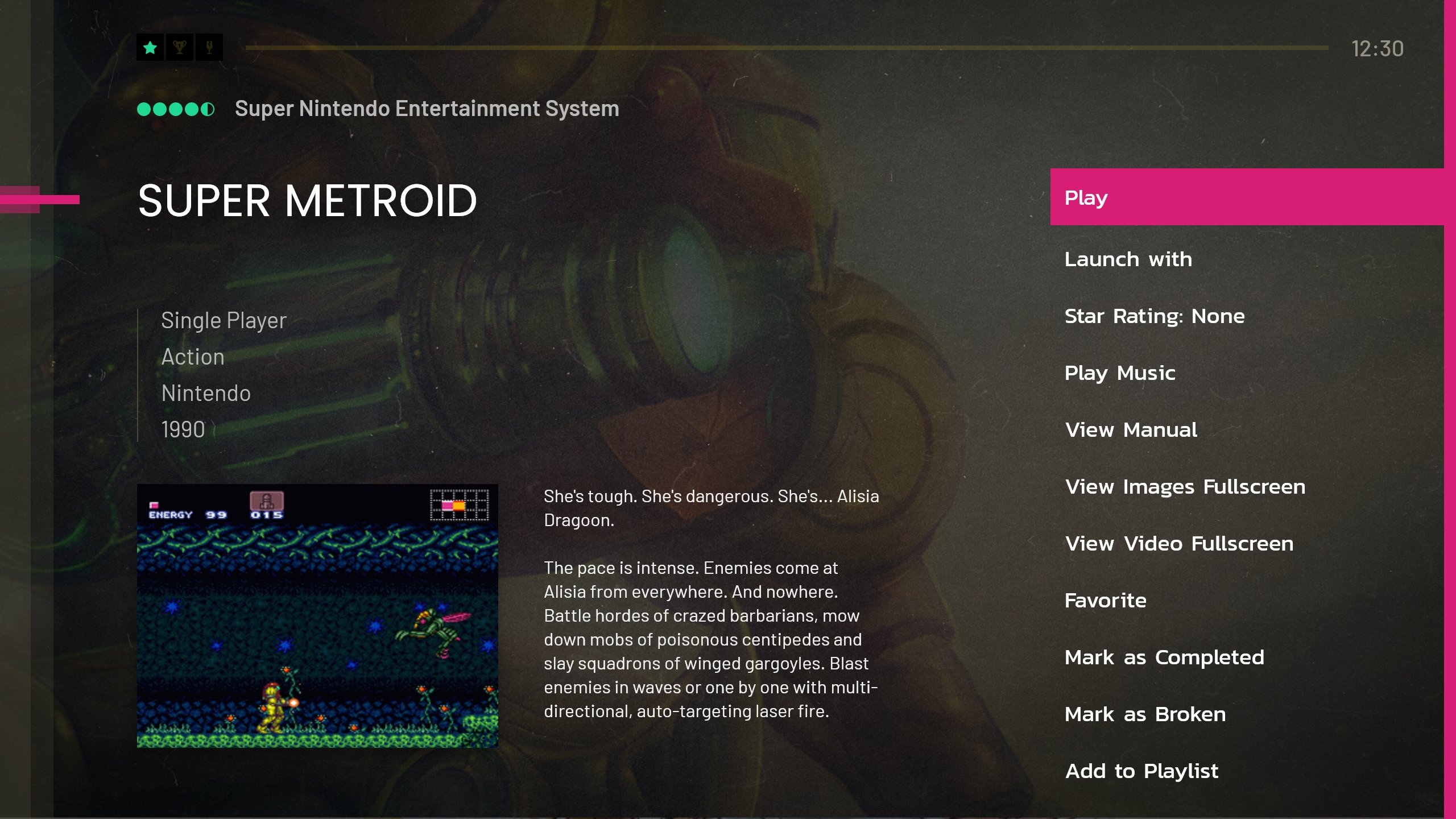Click the game description paragraph
This screenshot has height=819, width=1456.
tap(712, 603)
